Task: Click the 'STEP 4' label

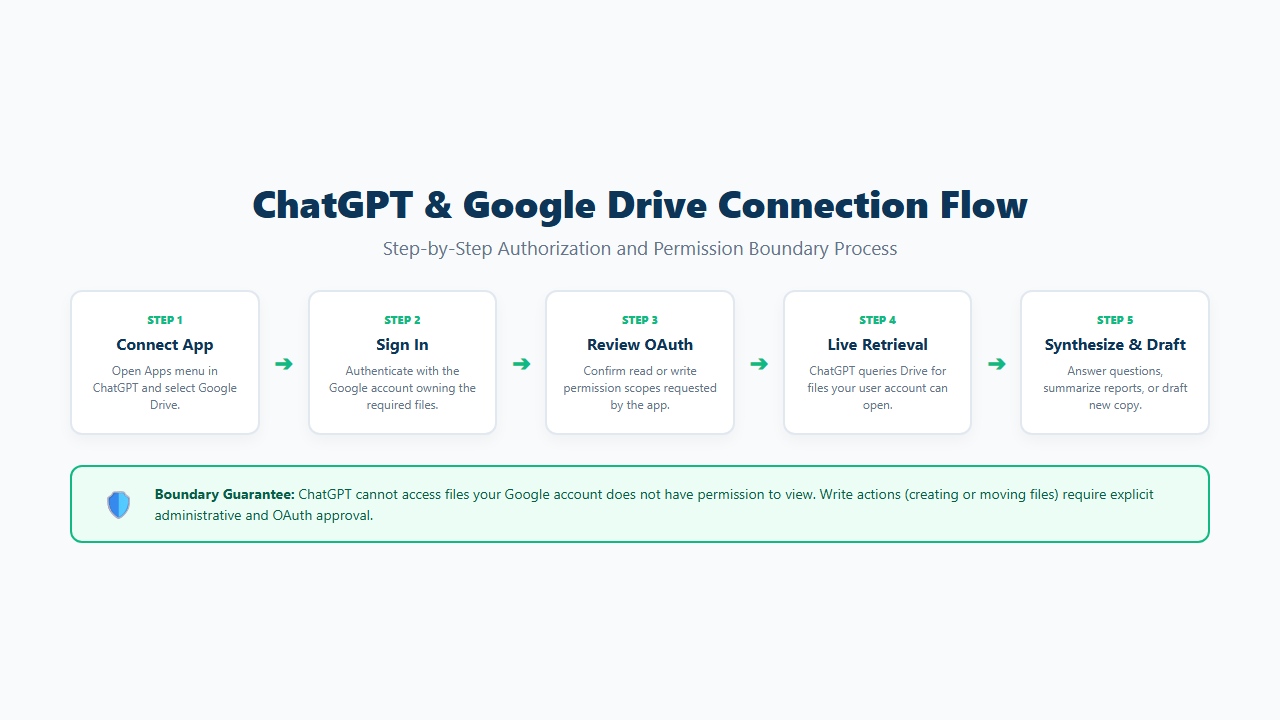Action: coord(877,320)
